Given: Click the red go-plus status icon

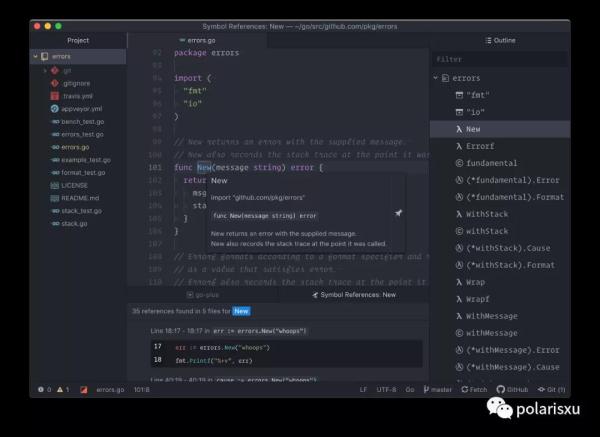Looking at the screenshot, I should [x=84, y=390].
